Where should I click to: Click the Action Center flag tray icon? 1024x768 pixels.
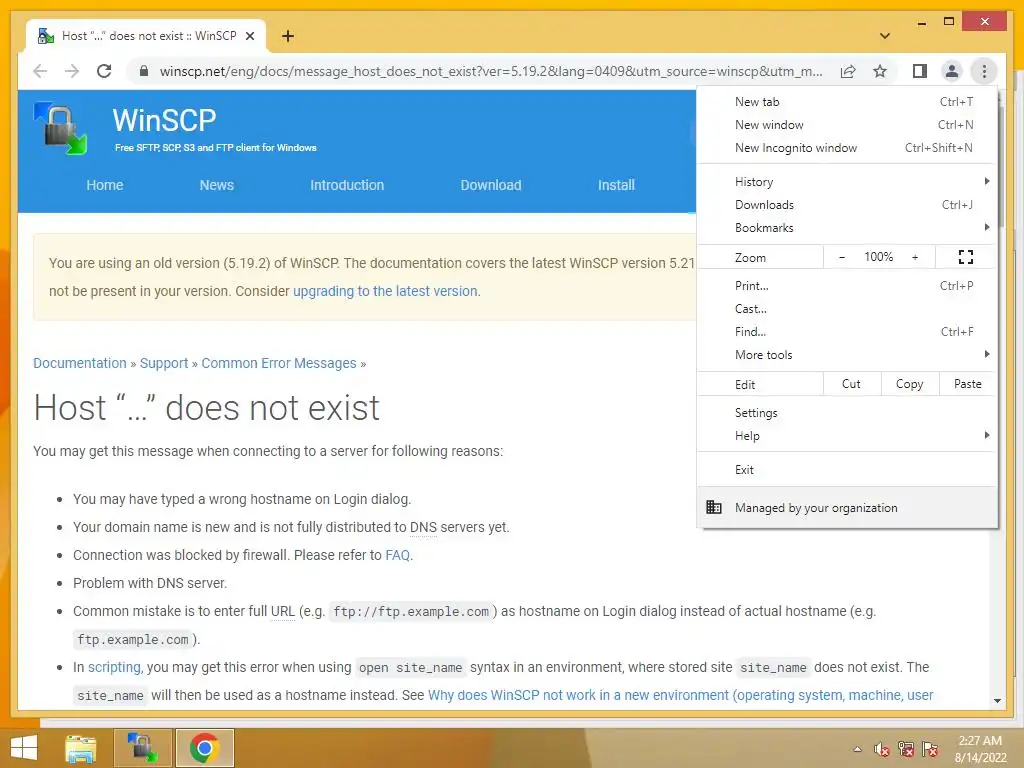(x=930, y=749)
